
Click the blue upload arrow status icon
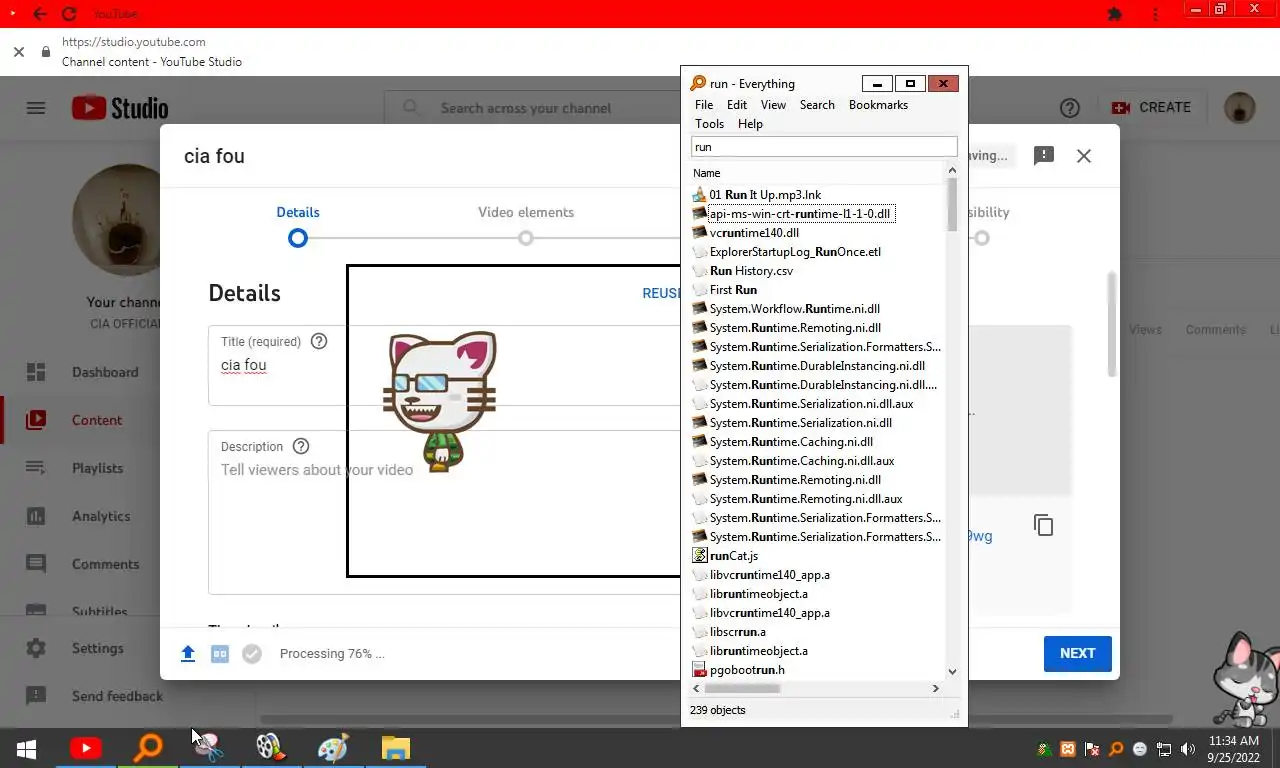pos(187,654)
